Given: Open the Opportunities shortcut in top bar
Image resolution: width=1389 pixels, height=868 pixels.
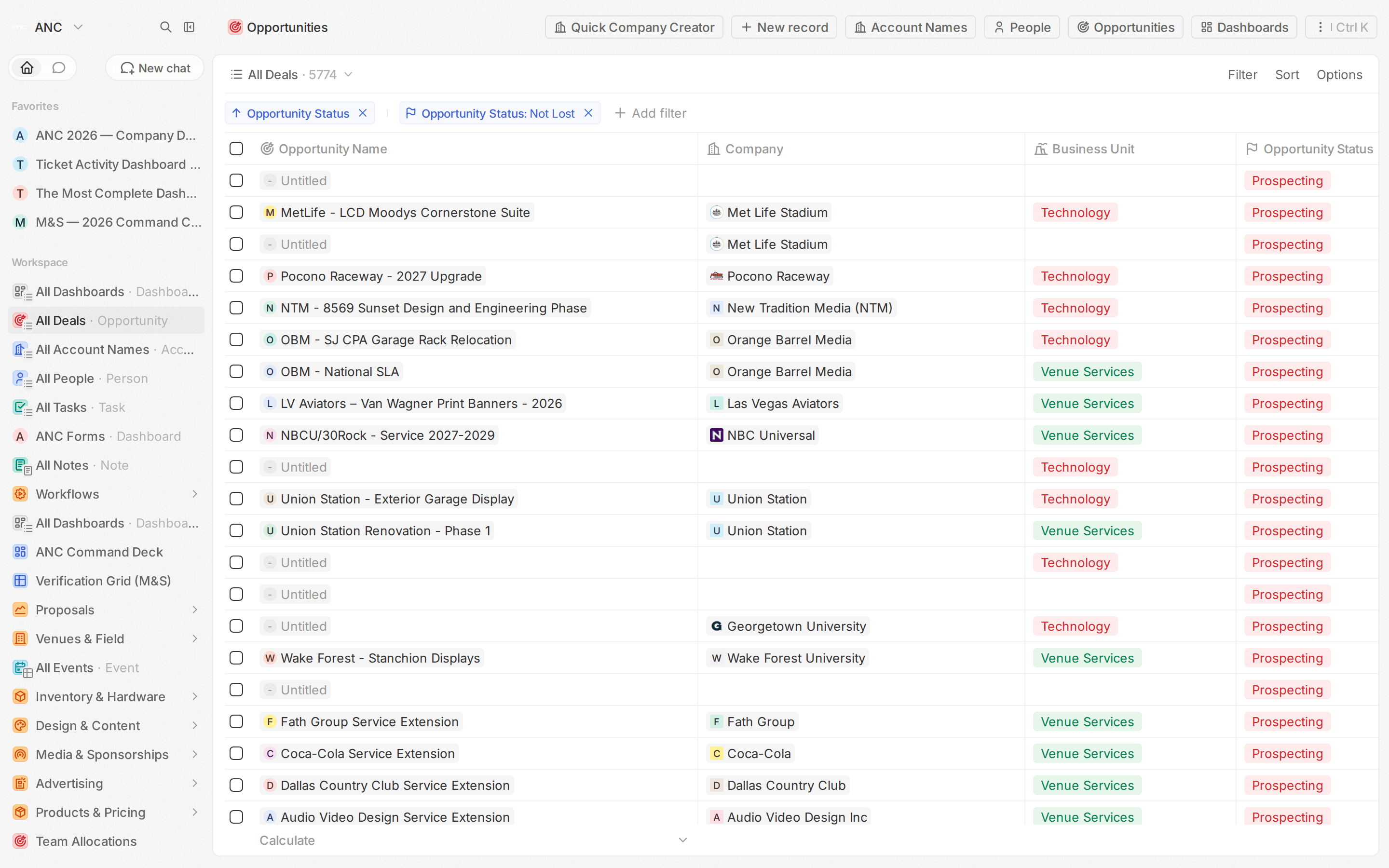Looking at the screenshot, I should 1125,27.
